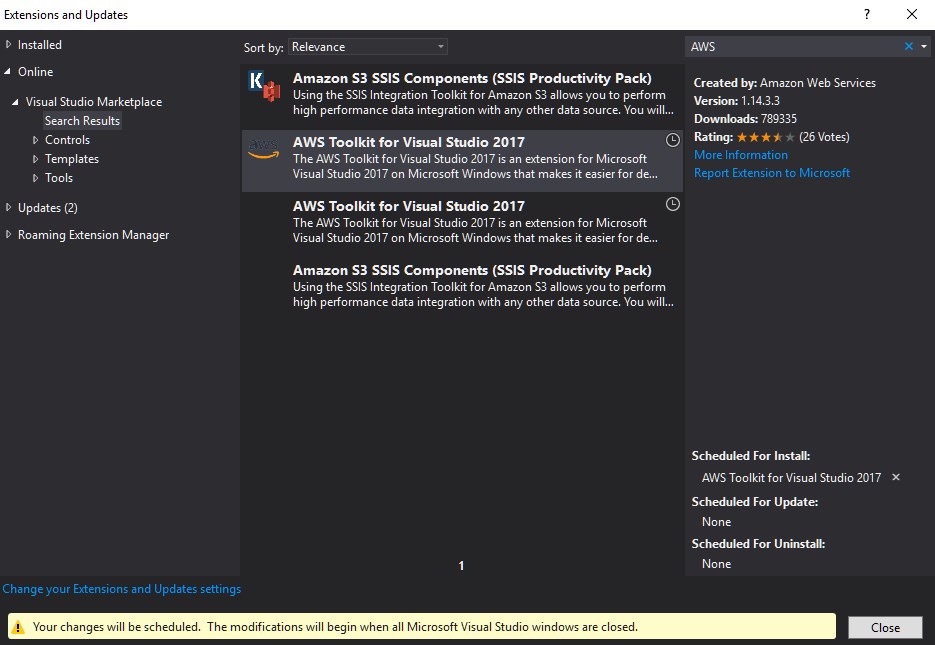Open the More Information link
Image resolution: width=935 pixels, height=645 pixels.
[x=740, y=155]
